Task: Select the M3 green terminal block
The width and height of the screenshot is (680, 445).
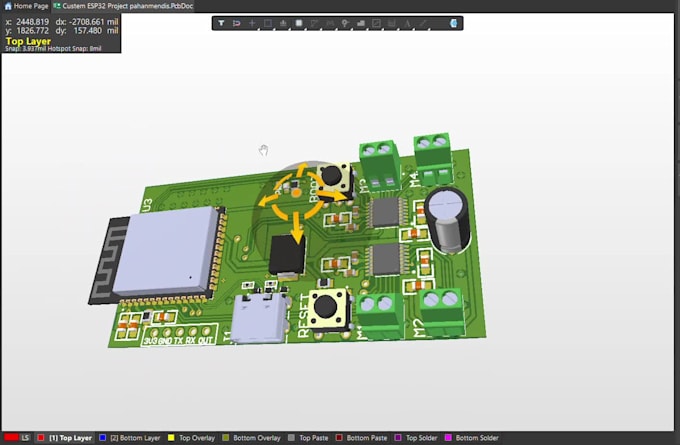Action: tap(379, 165)
